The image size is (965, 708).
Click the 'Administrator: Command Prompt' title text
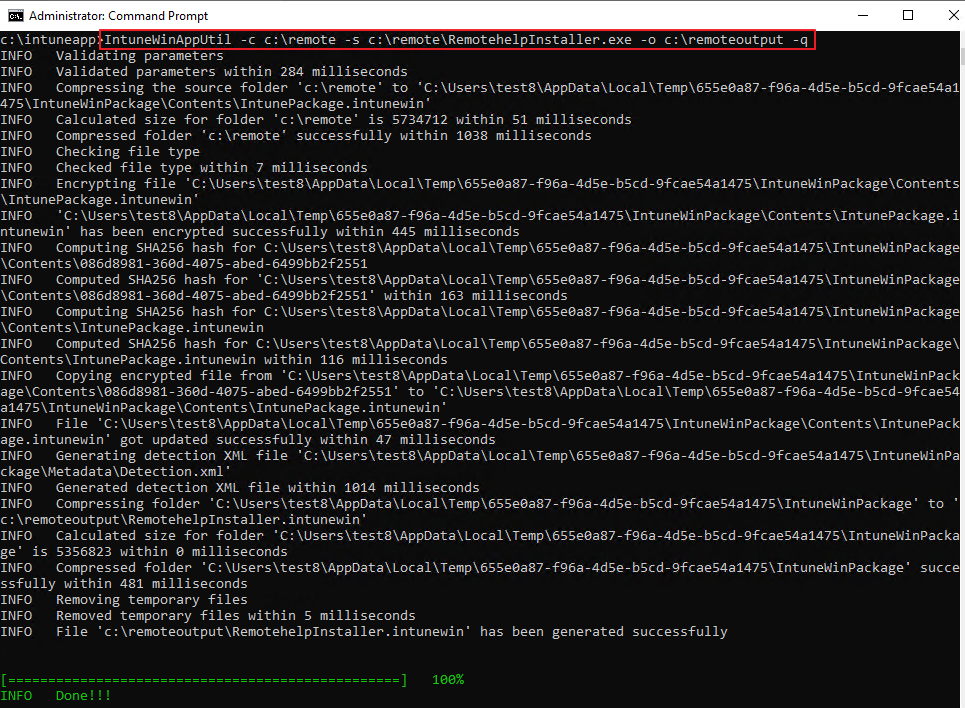pos(118,16)
